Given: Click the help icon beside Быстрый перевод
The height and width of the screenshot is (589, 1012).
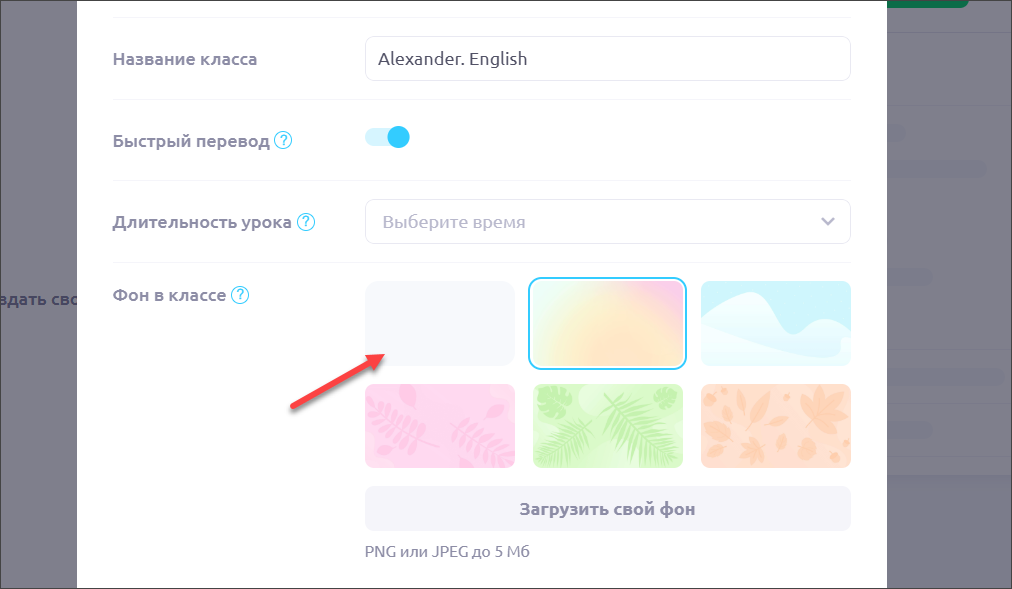Looking at the screenshot, I should point(283,141).
